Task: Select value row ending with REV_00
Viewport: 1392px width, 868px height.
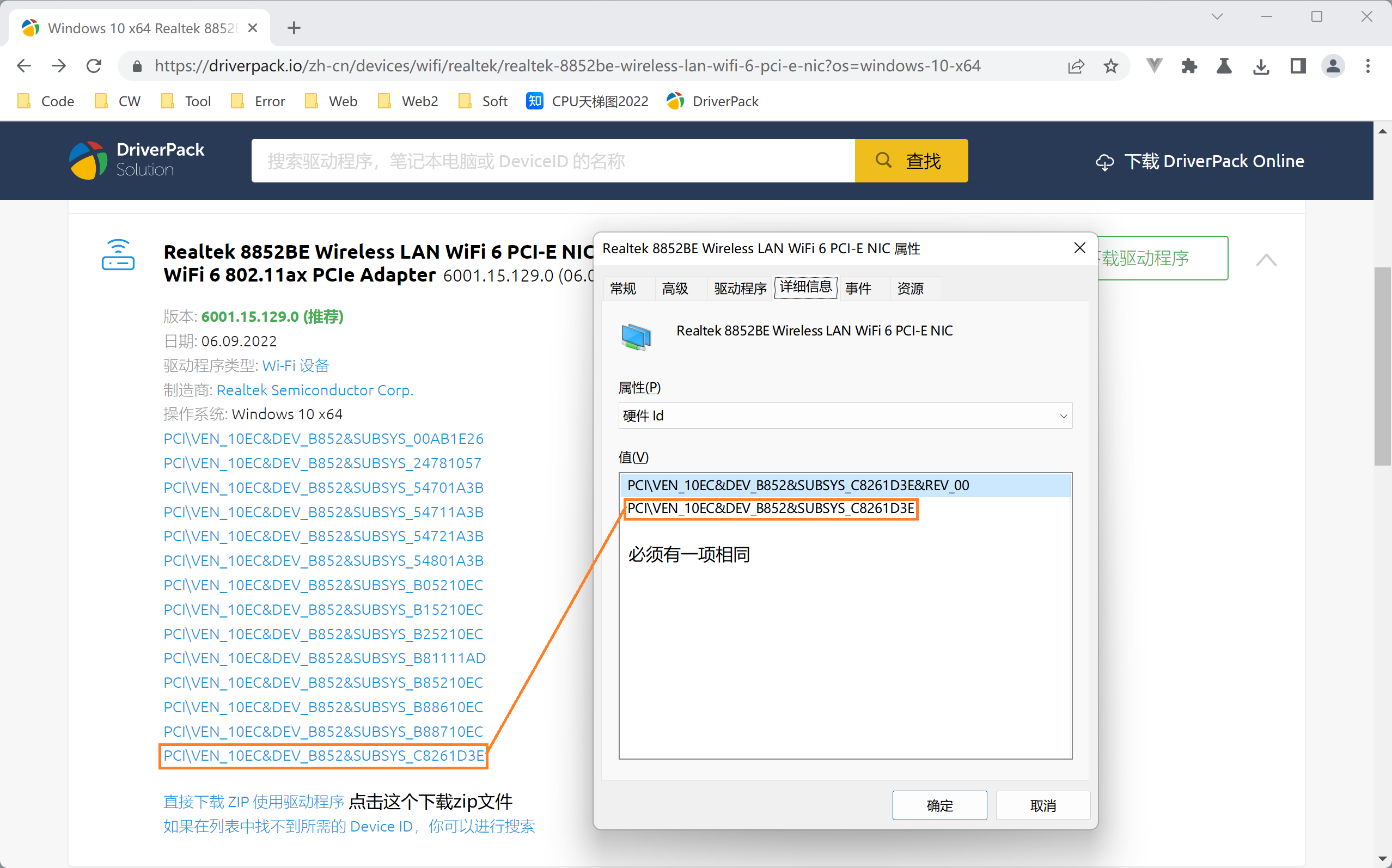Action: pos(845,485)
